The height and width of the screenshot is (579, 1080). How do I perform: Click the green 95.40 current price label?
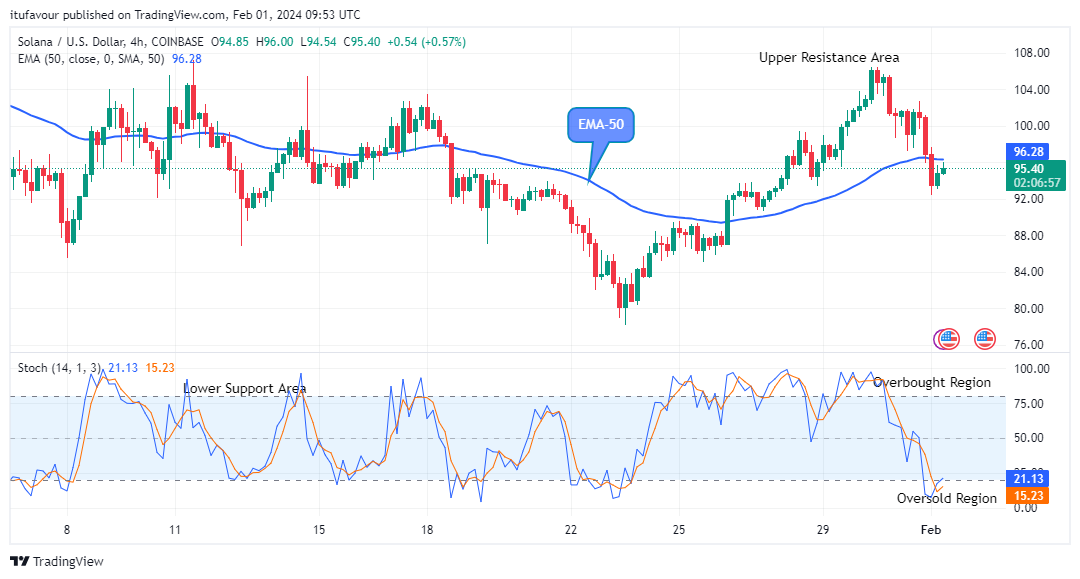[x=1028, y=169]
